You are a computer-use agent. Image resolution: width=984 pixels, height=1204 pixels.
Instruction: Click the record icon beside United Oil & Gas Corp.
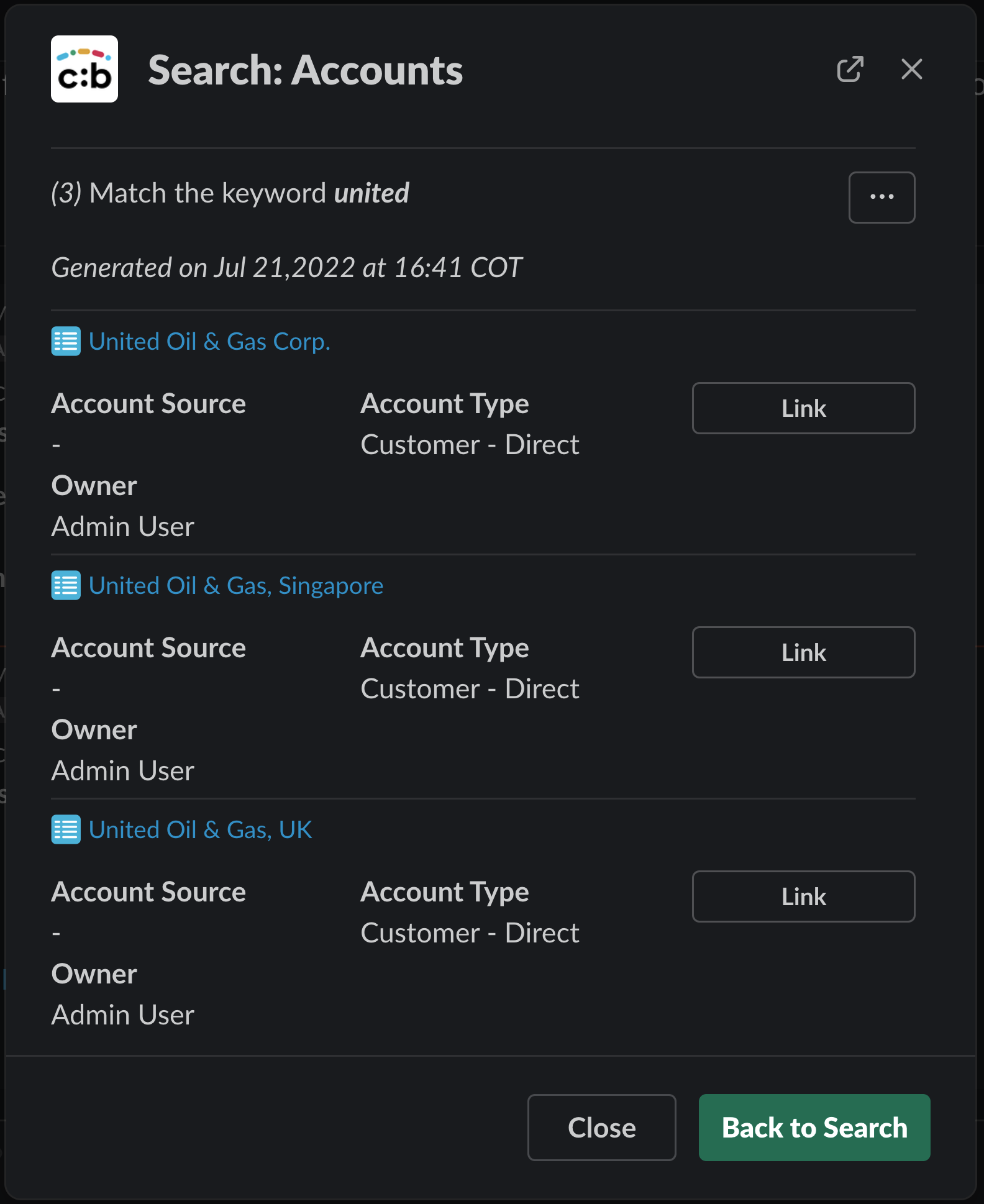(x=66, y=341)
